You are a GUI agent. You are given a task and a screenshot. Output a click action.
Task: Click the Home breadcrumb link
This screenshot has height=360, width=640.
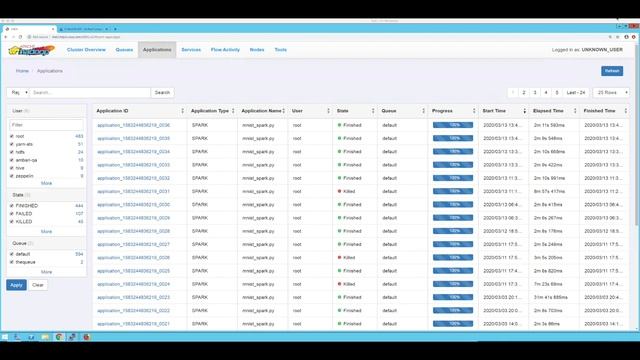(22, 71)
